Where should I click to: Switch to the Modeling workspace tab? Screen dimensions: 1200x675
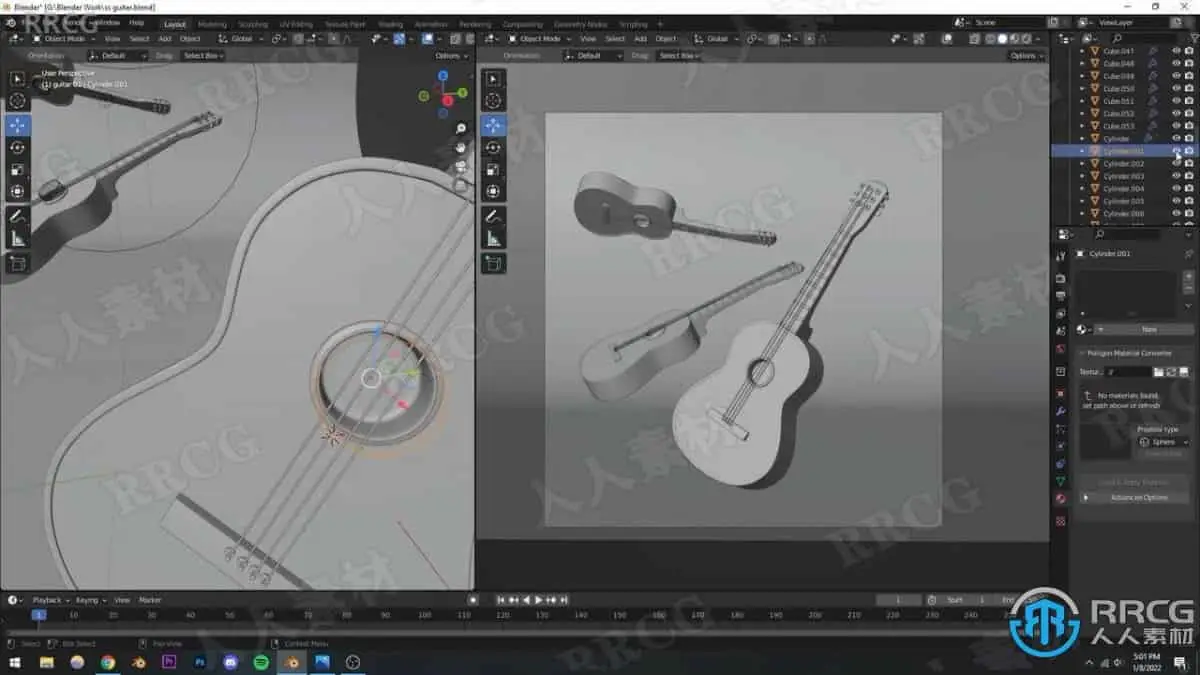[212, 24]
